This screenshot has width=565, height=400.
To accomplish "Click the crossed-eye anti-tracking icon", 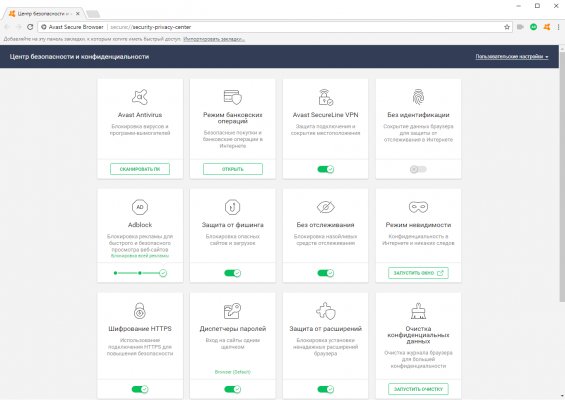I will click(325, 207).
